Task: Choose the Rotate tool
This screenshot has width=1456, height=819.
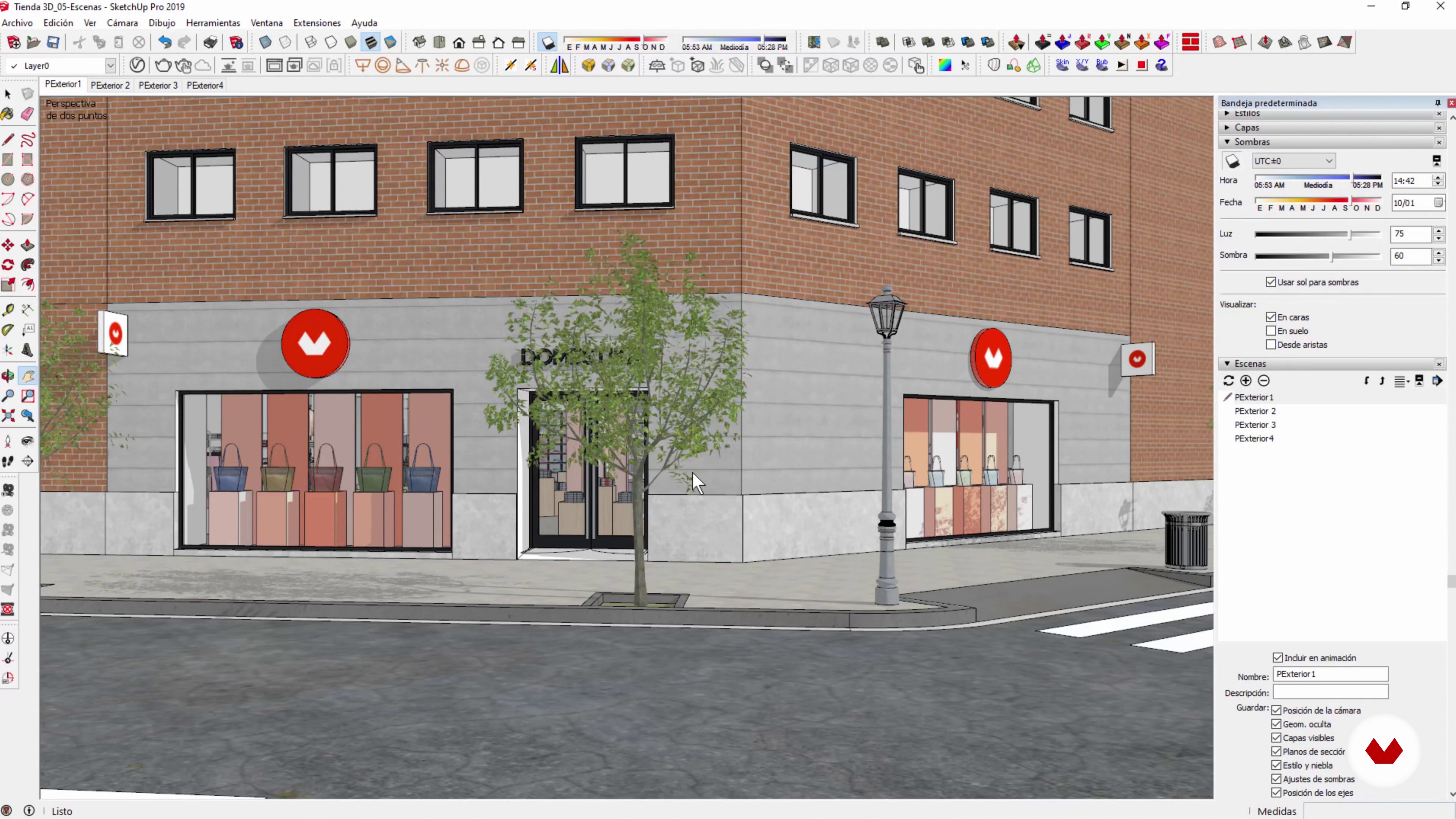Action: 8,265
